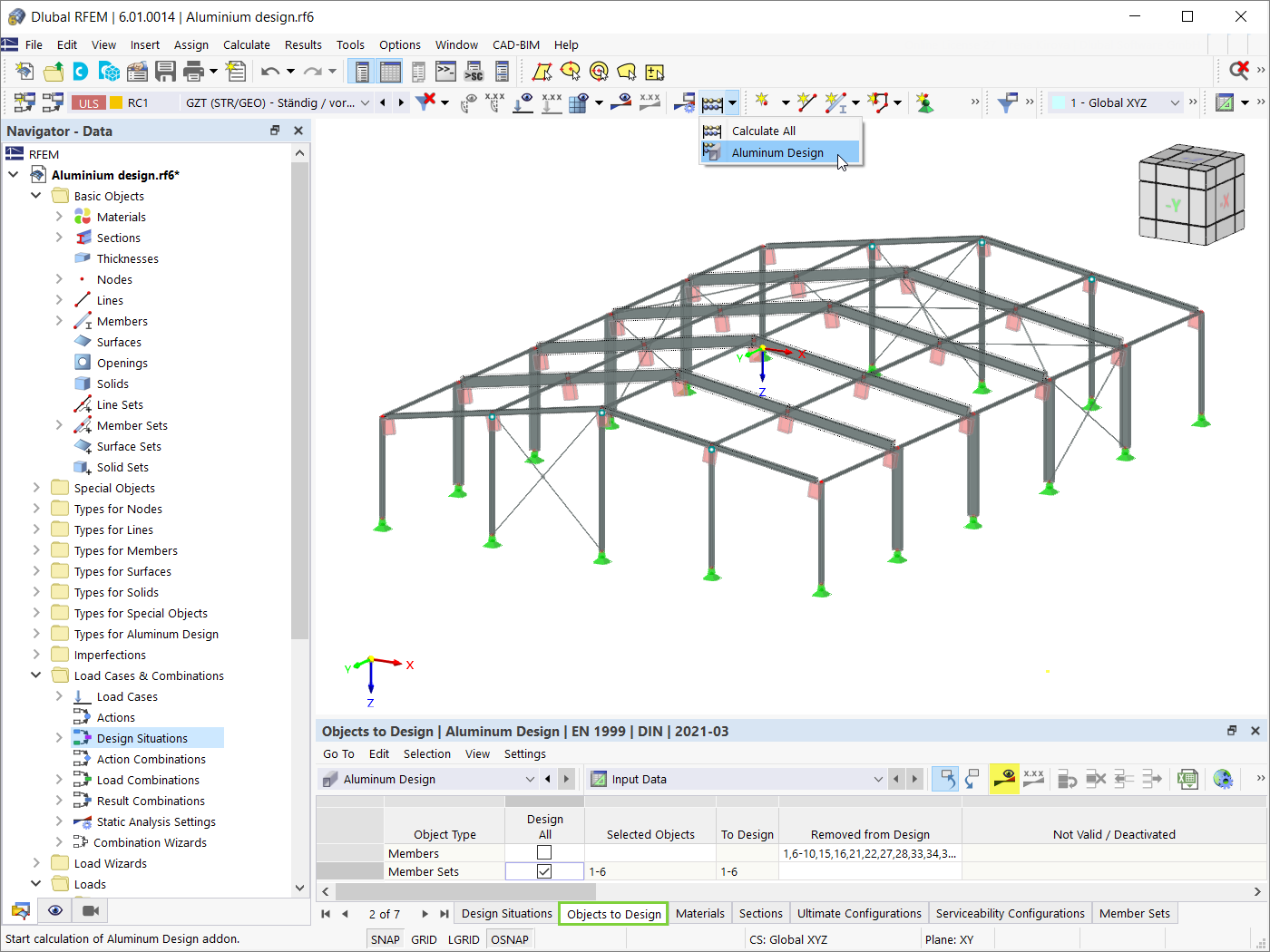Switch to the Materials tab

(x=700, y=913)
